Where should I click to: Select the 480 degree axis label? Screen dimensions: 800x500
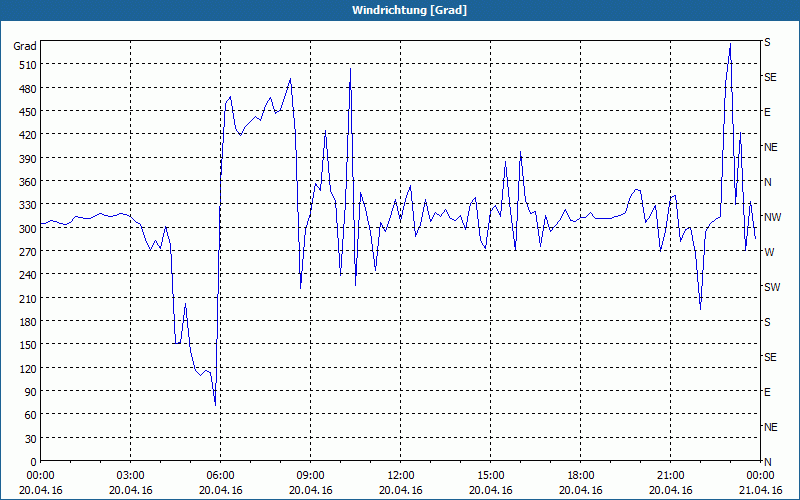pyautogui.click(x=28, y=89)
